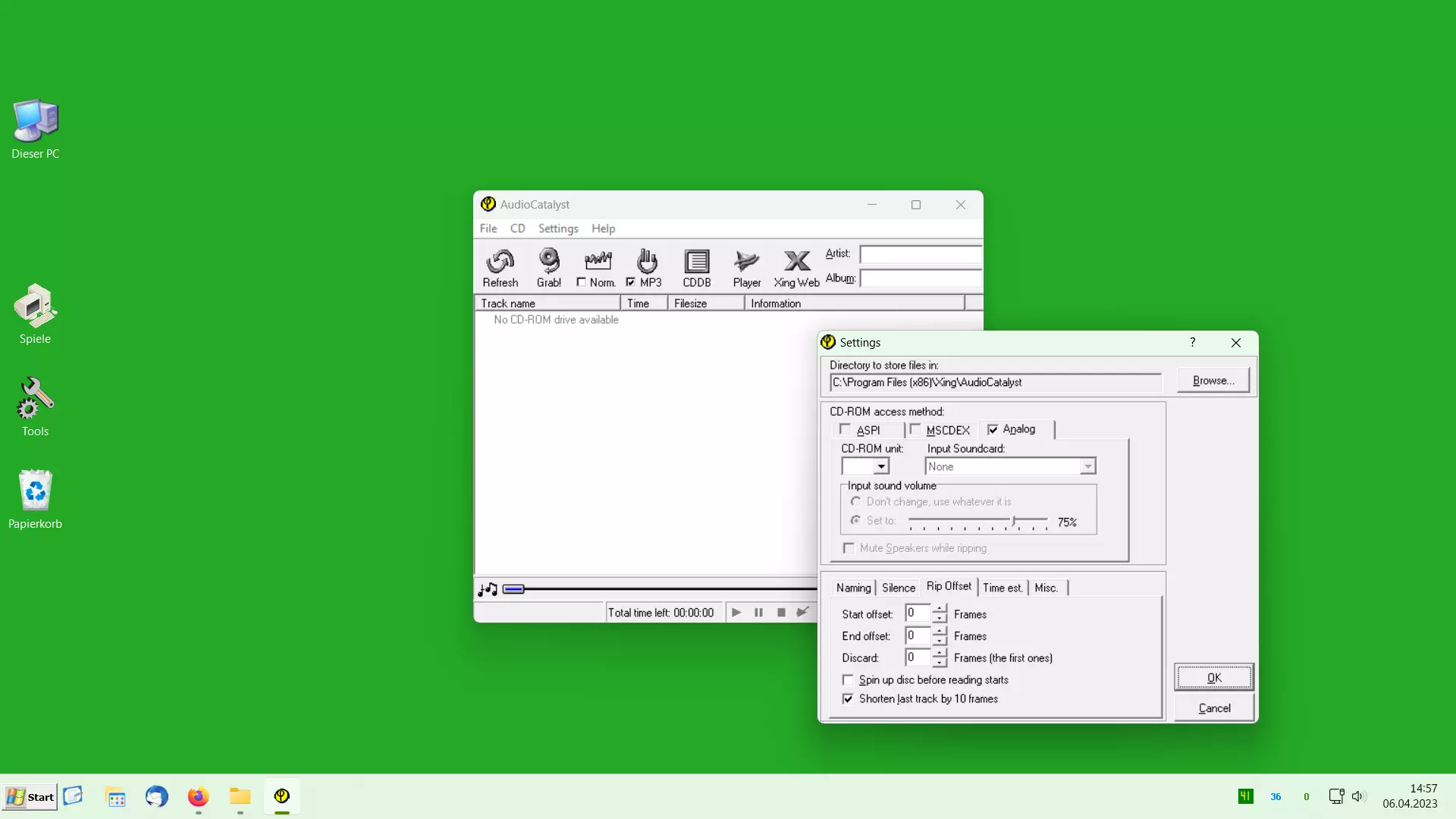Enable Spin up disc before reading starts
1456x819 pixels.
pyautogui.click(x=848, y=680)
